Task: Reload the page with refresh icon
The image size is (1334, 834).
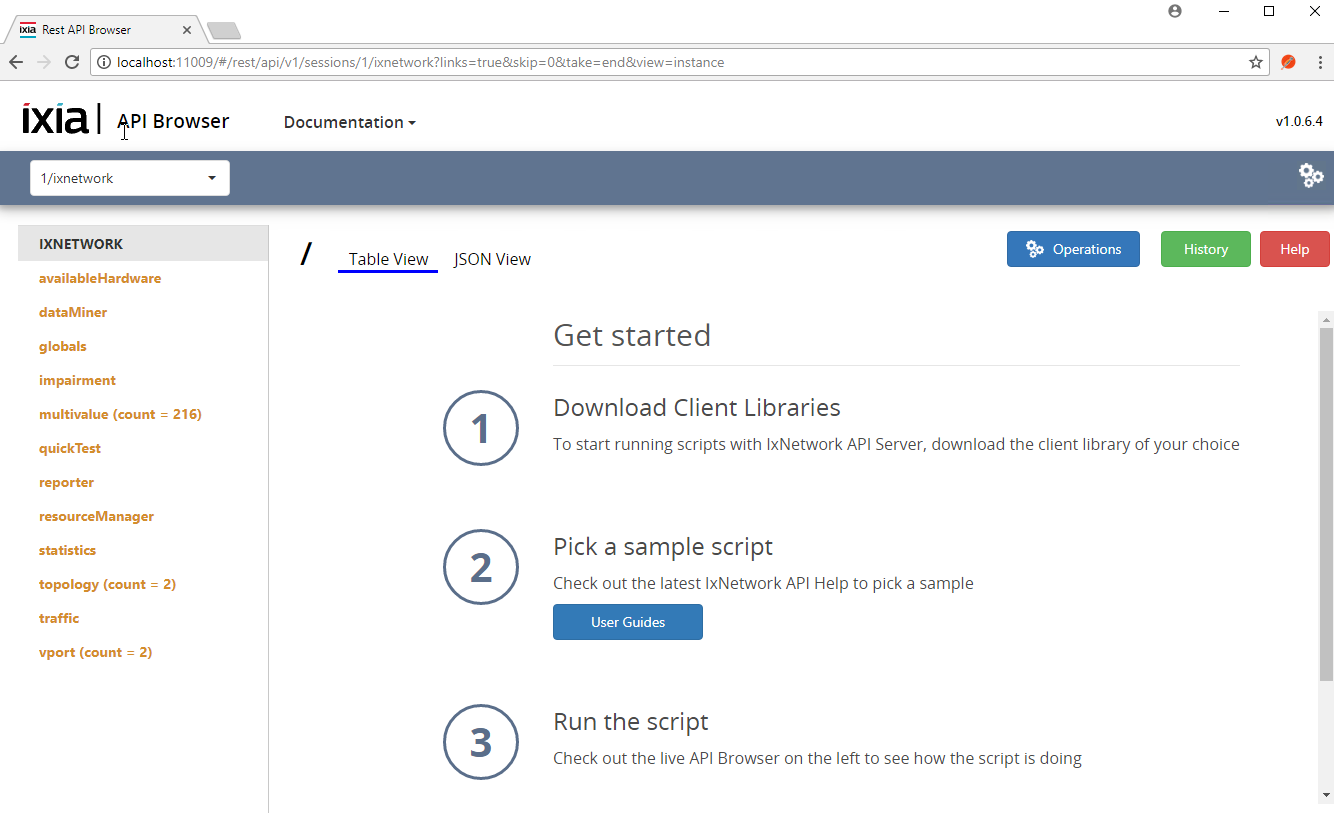Action: [x=72, y=62]
